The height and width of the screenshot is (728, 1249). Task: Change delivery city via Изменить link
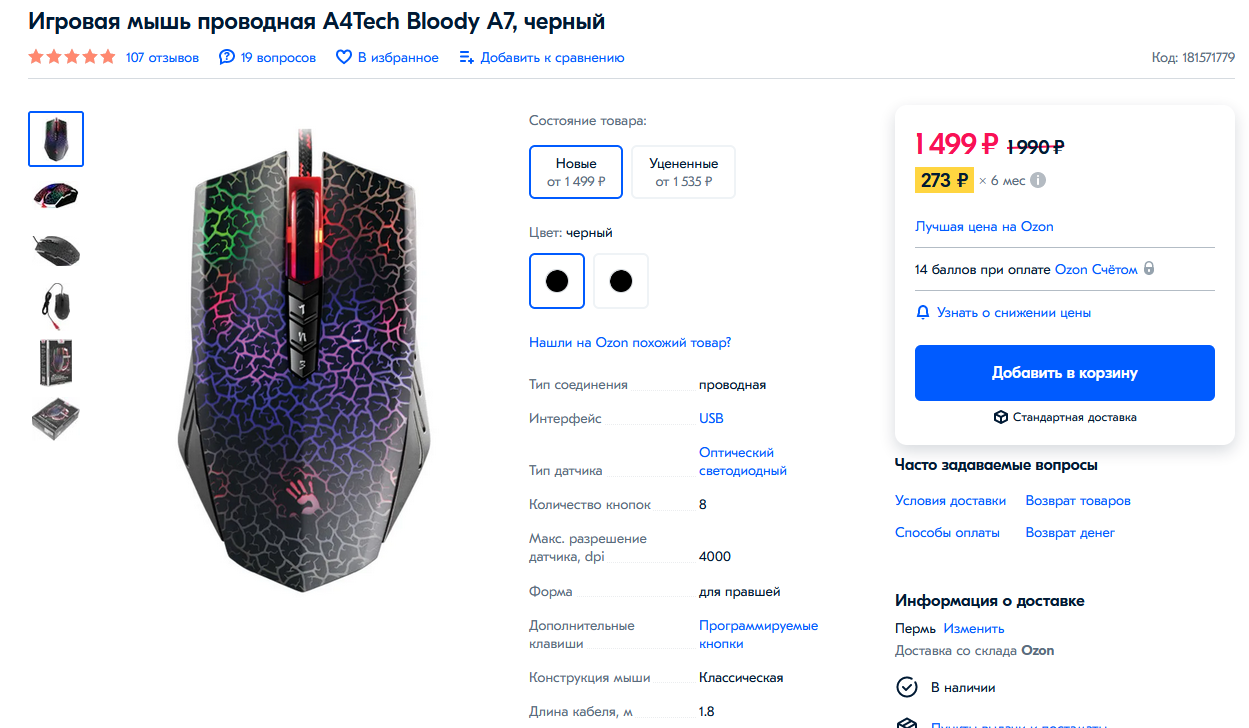(973, 629)
